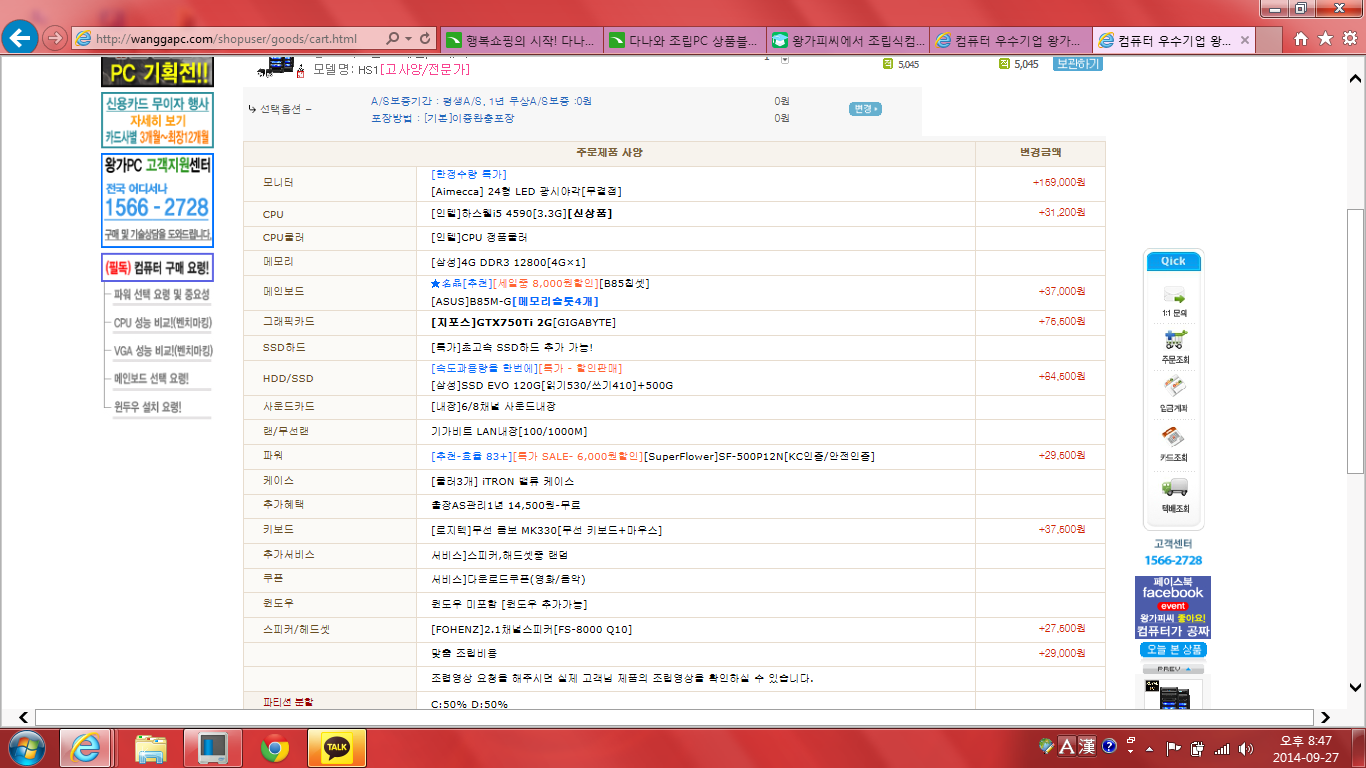Click the recently viewed product thumbnail

point(1174,694)
